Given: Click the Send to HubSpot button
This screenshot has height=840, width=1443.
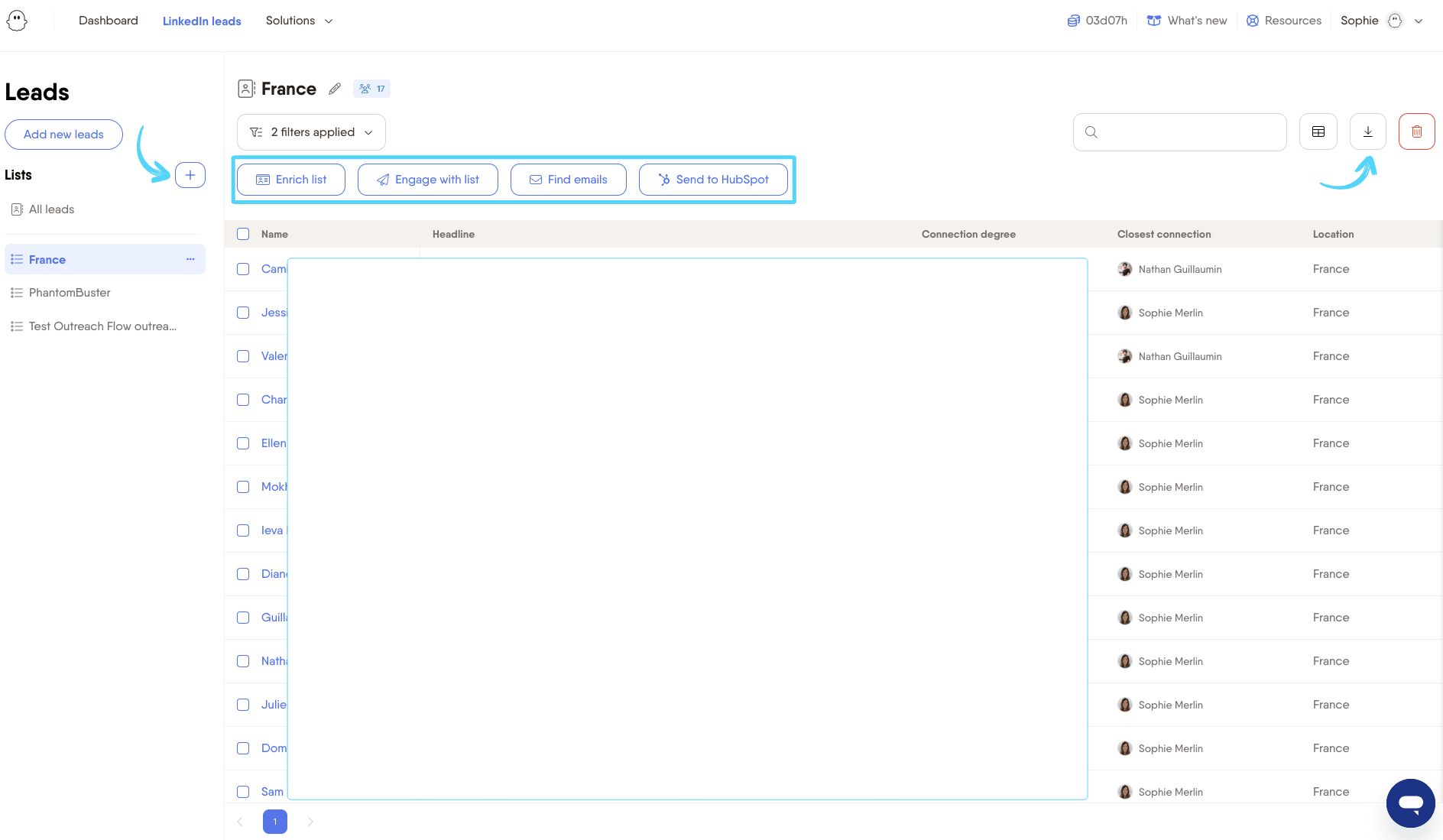Looking at the screenshot, I should point(713,180).
